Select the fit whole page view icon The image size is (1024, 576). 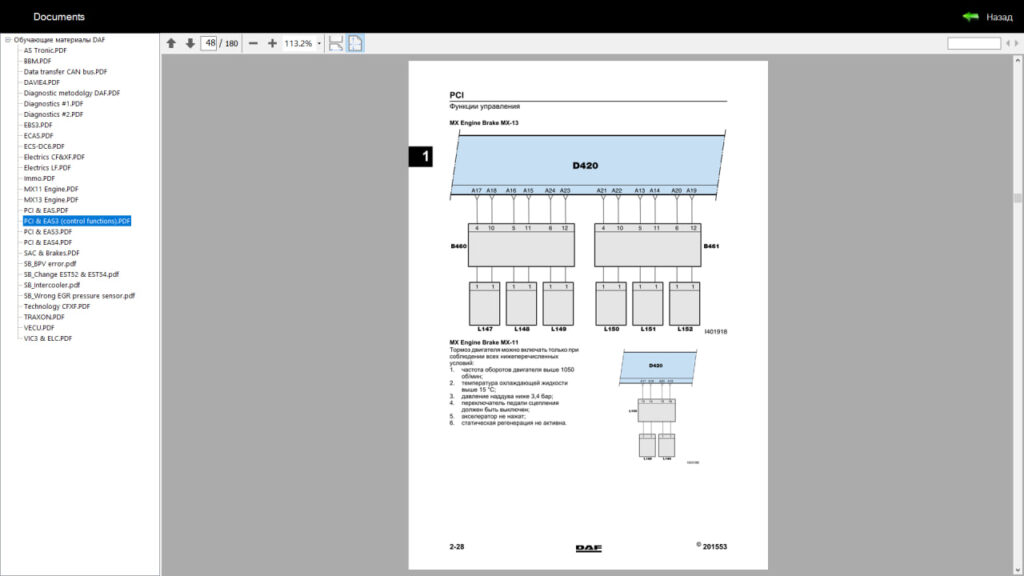pyautogui.click(x=355, y=43)
